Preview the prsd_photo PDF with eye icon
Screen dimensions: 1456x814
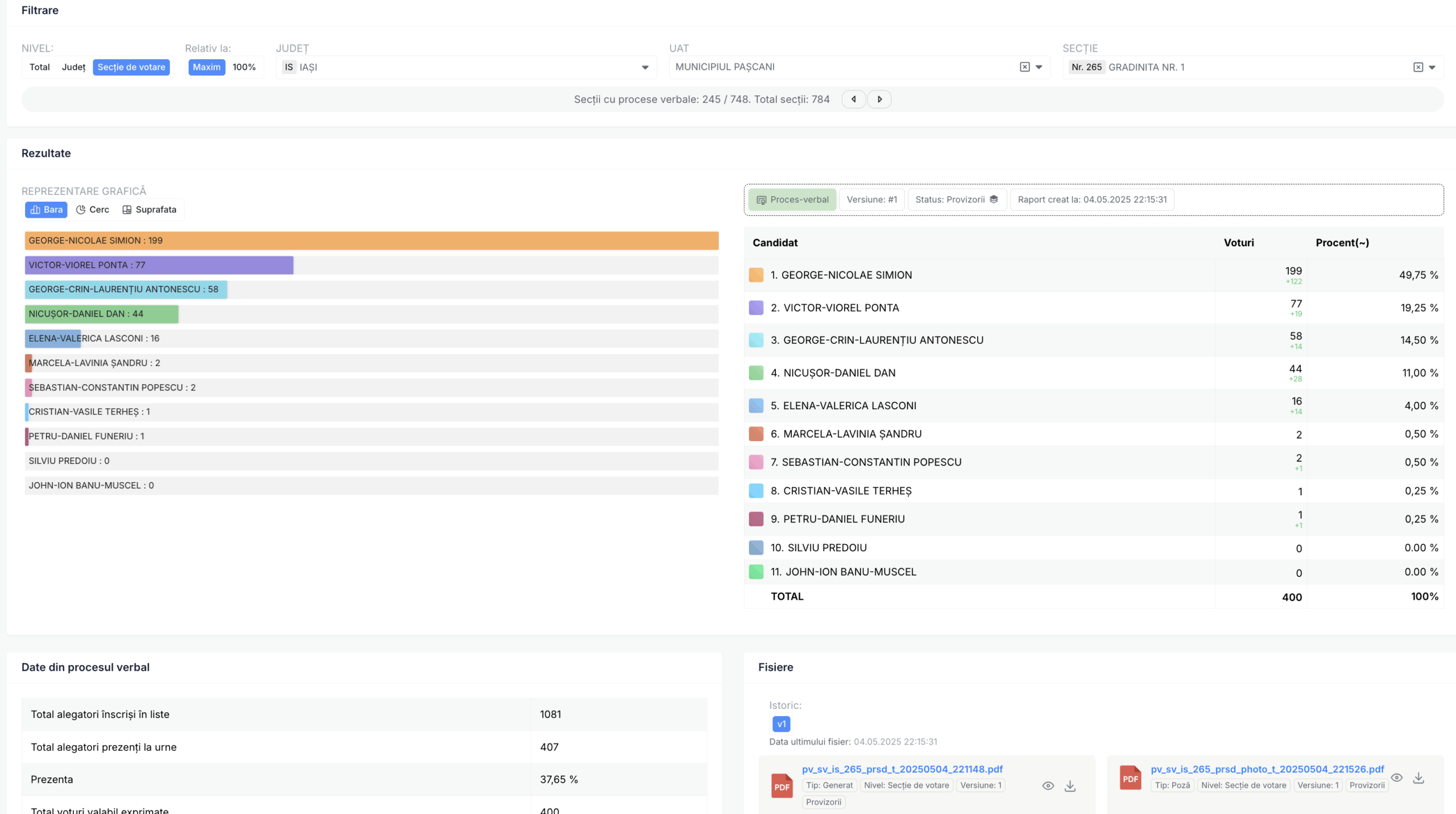(1396, 778)
